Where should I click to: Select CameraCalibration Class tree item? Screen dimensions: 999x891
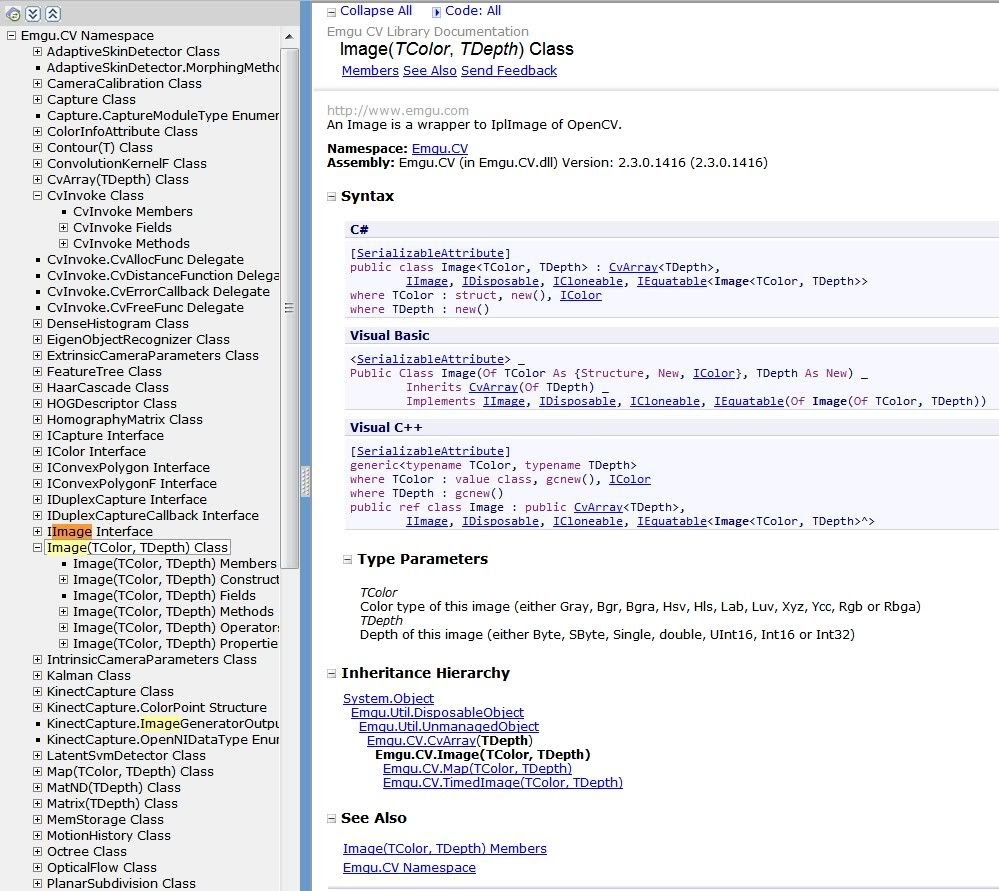coord(124,83)
